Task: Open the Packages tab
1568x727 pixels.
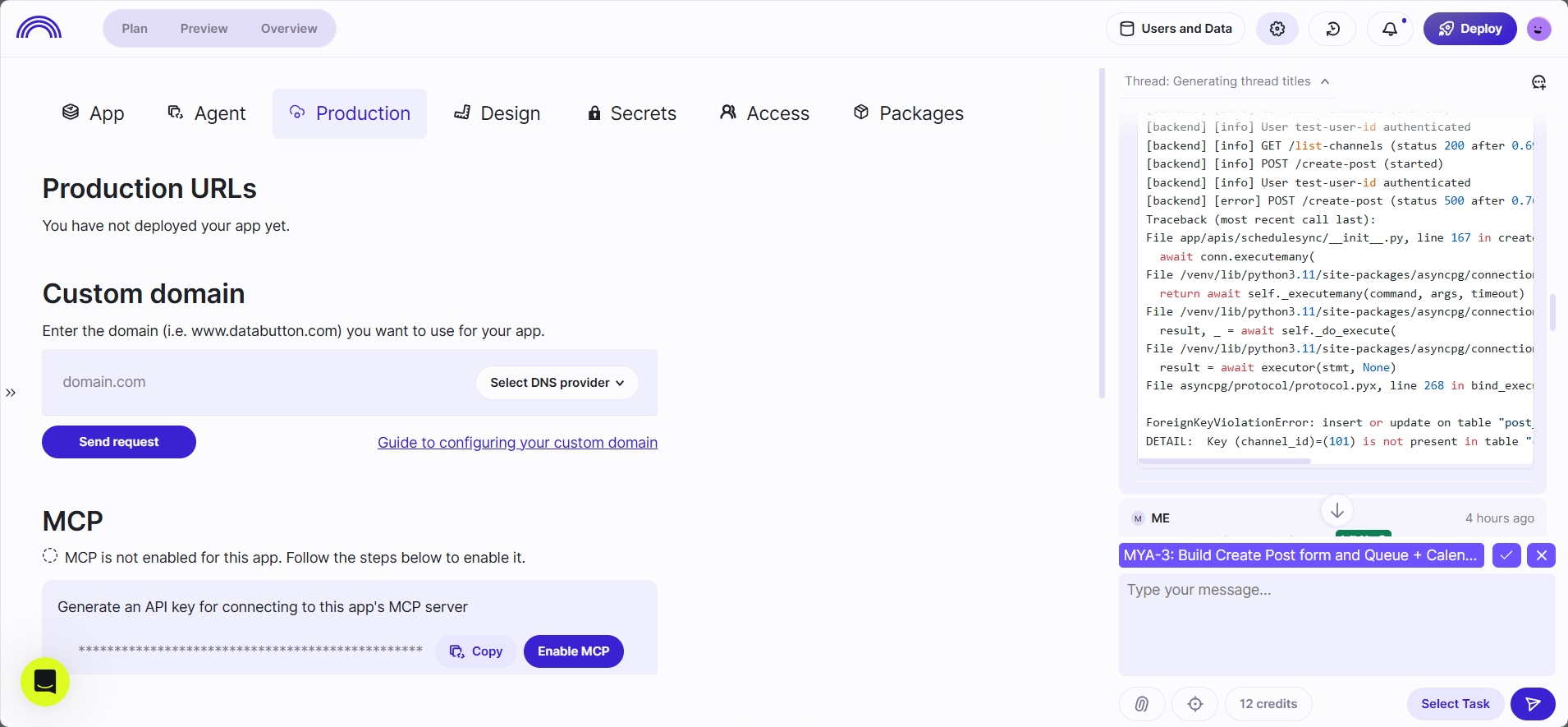Action: (909, 113)
